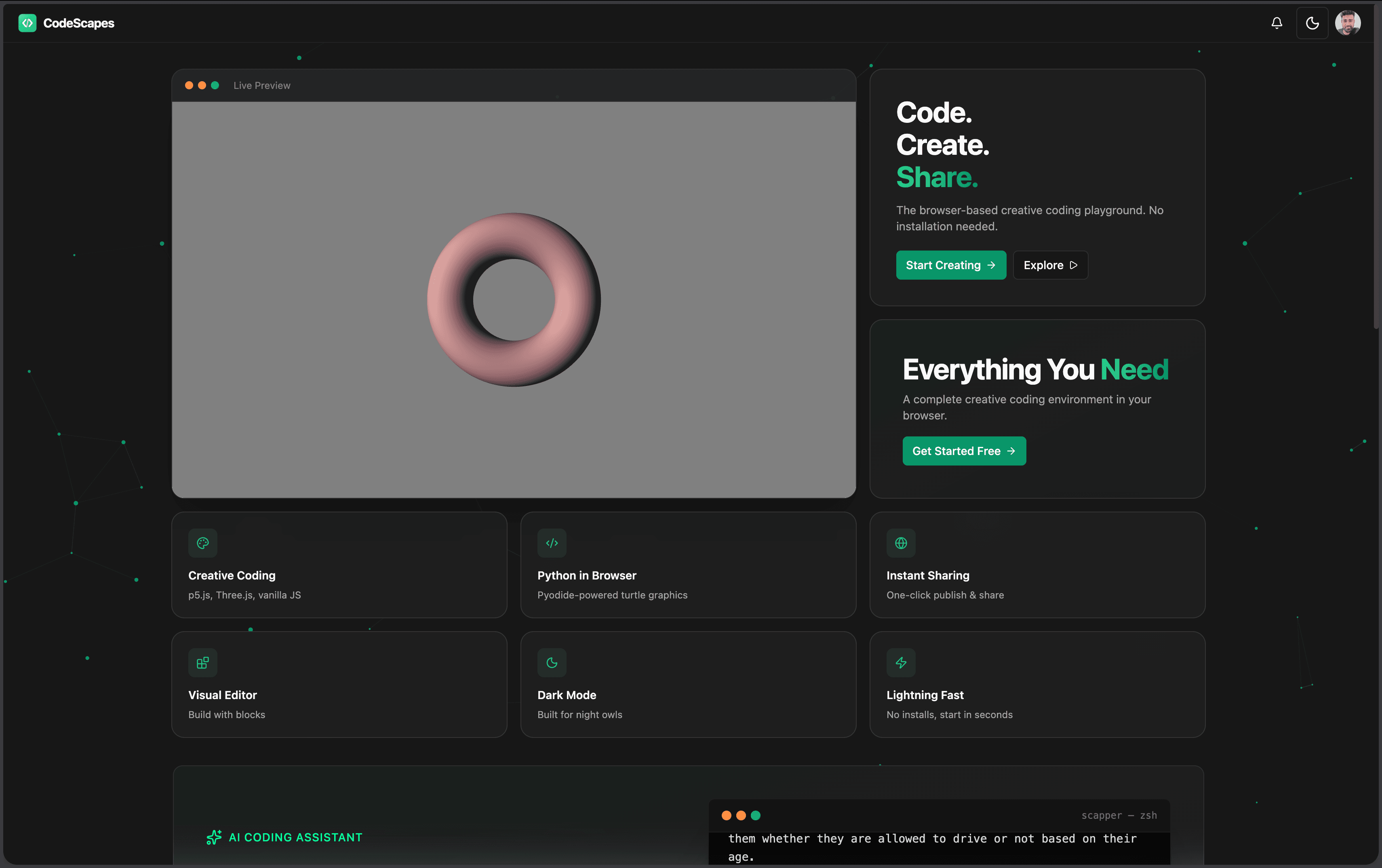Click the Live Preview title bar

pyautogui.click(x=262, y=85)
